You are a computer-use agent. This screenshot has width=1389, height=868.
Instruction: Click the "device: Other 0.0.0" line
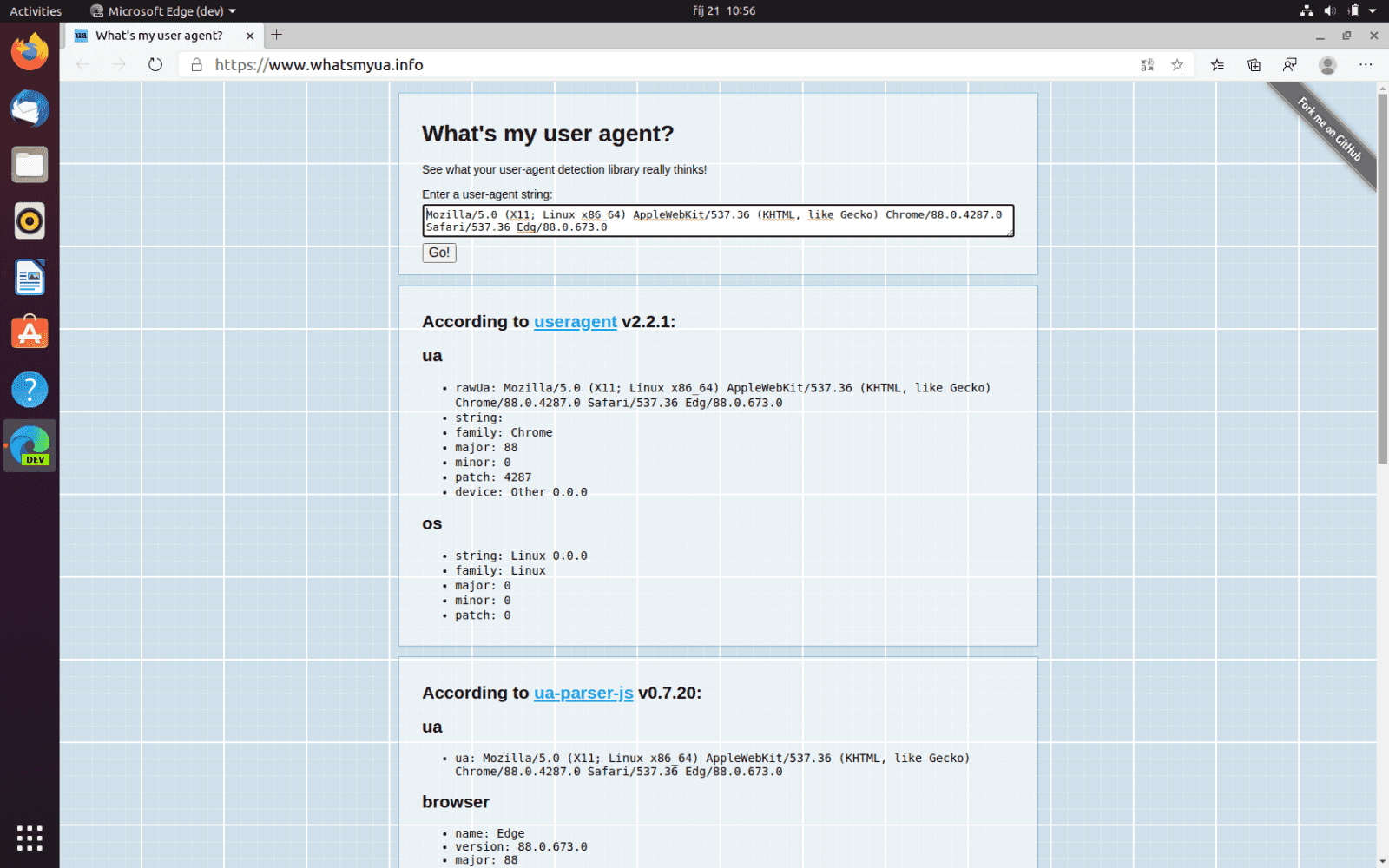521,492
